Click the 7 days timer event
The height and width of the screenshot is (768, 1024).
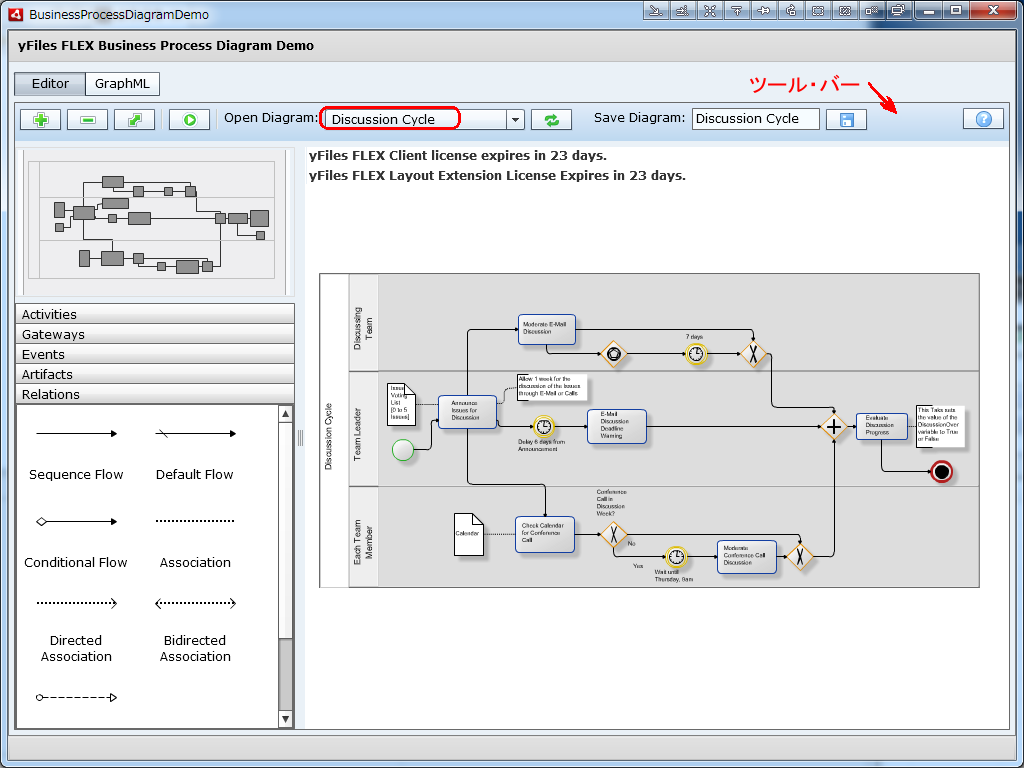point(696,354)
